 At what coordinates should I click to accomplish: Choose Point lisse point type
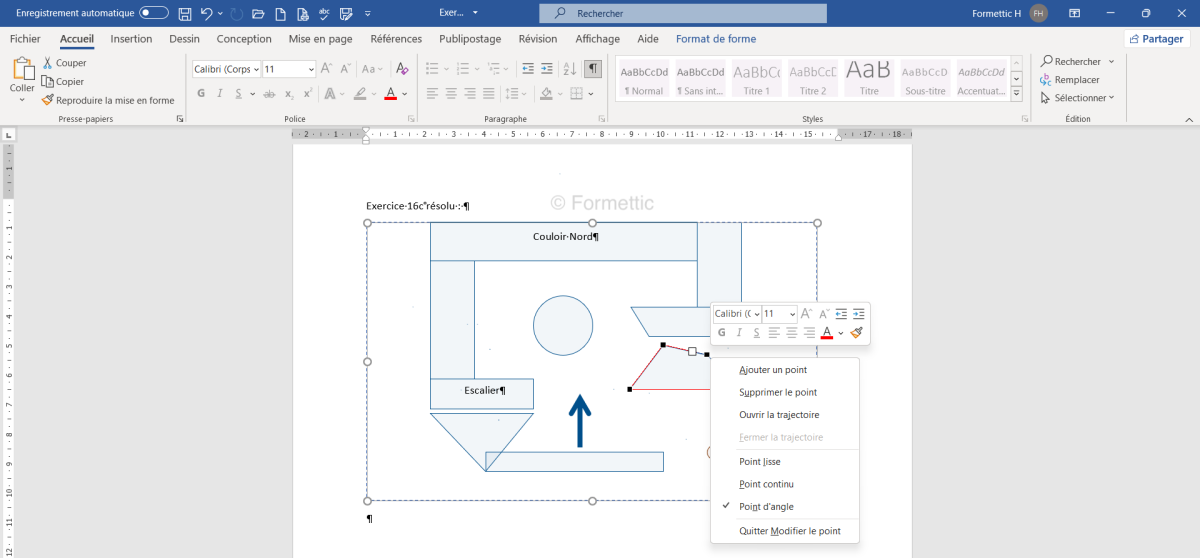759,462
